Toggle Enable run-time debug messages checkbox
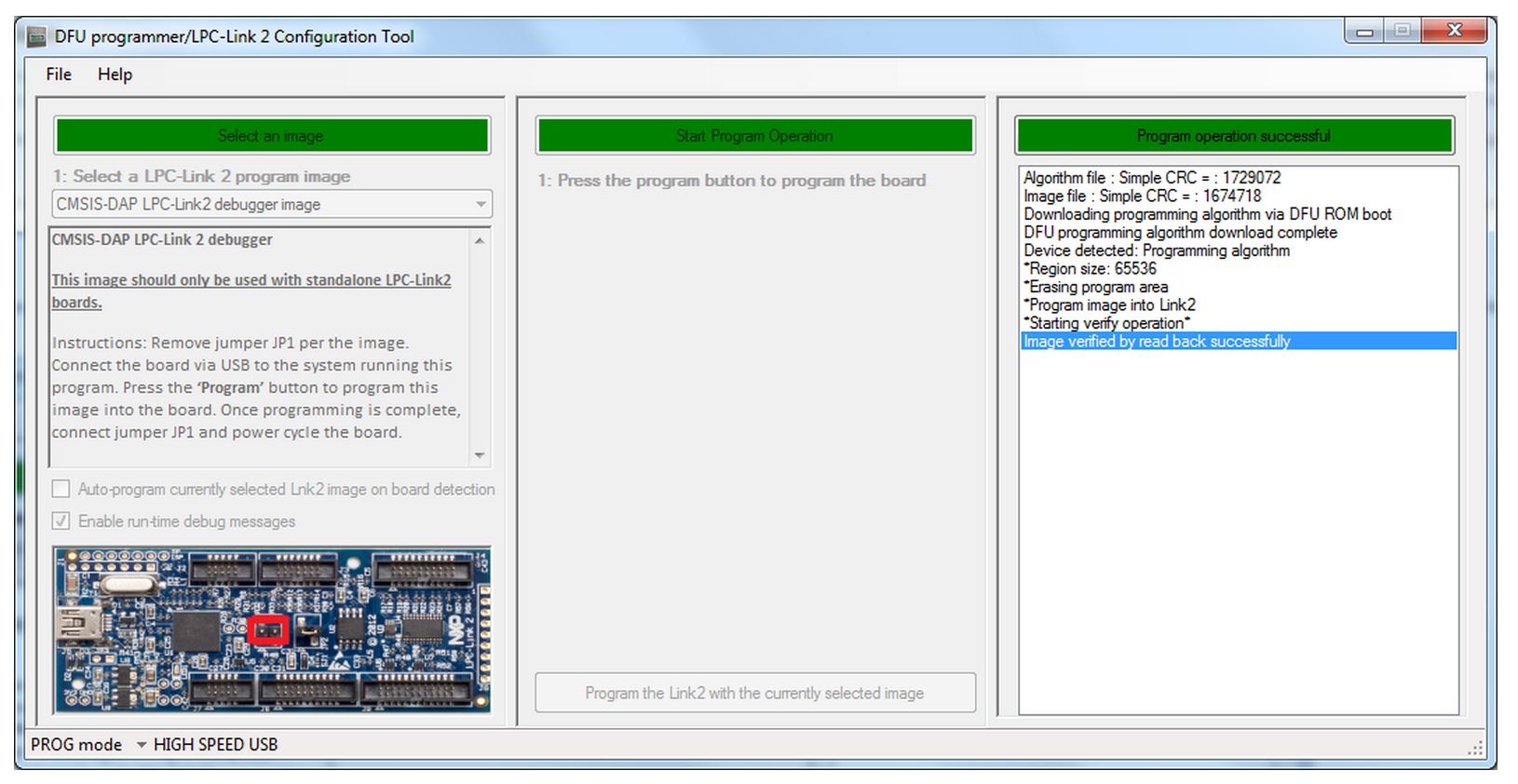Image resolution: width=1518 pixels, height=784 pixels. [61, 521]
